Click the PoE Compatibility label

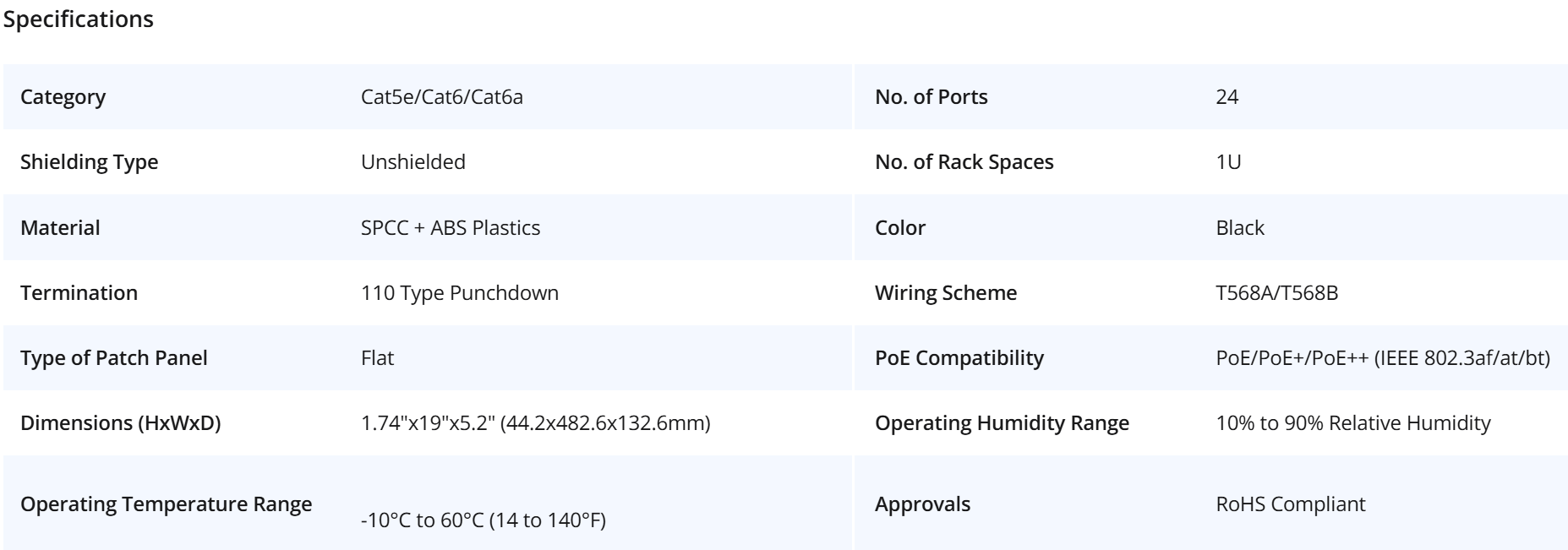(x=959, y=358)
